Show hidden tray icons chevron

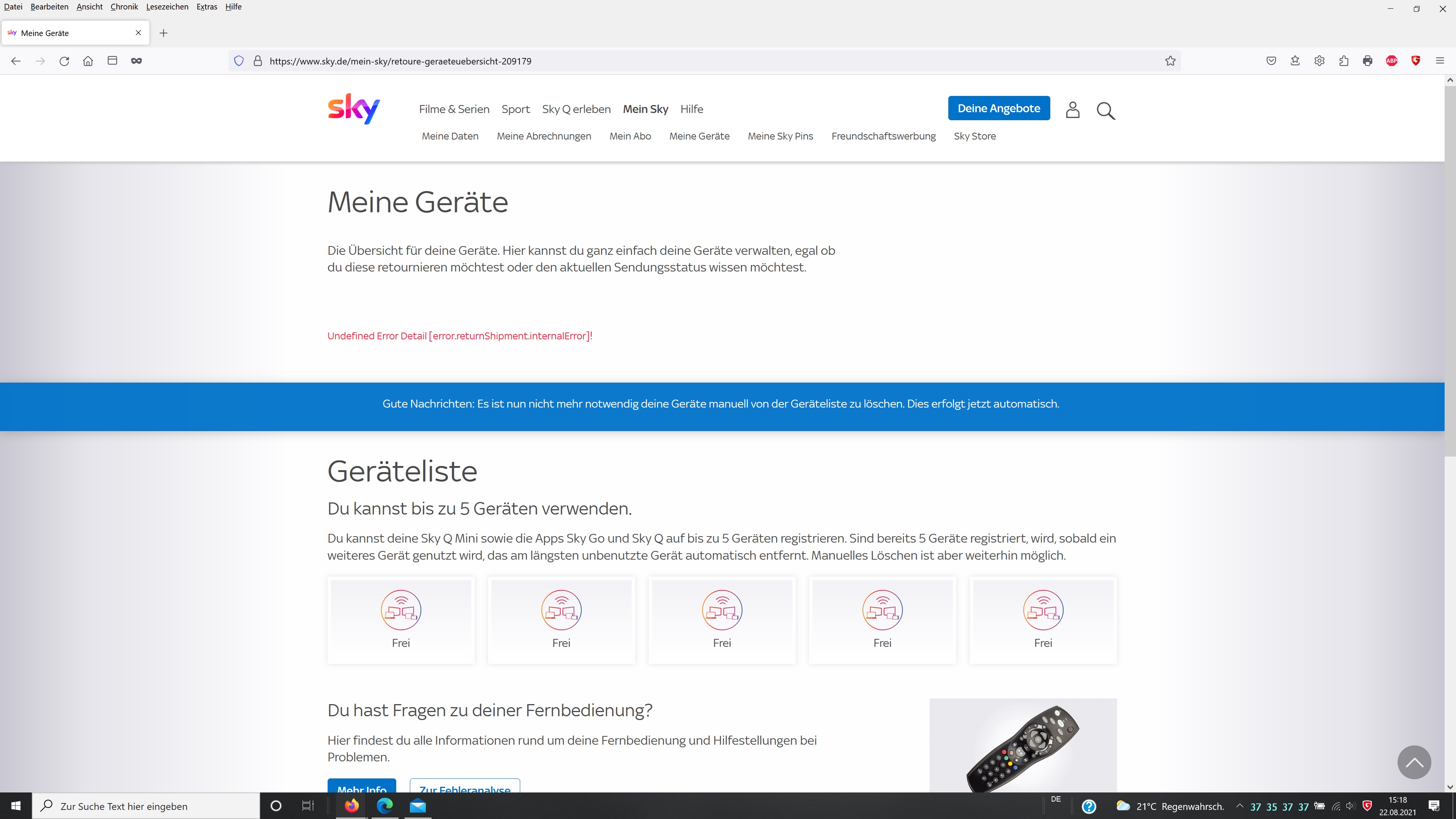[1239, 806]
